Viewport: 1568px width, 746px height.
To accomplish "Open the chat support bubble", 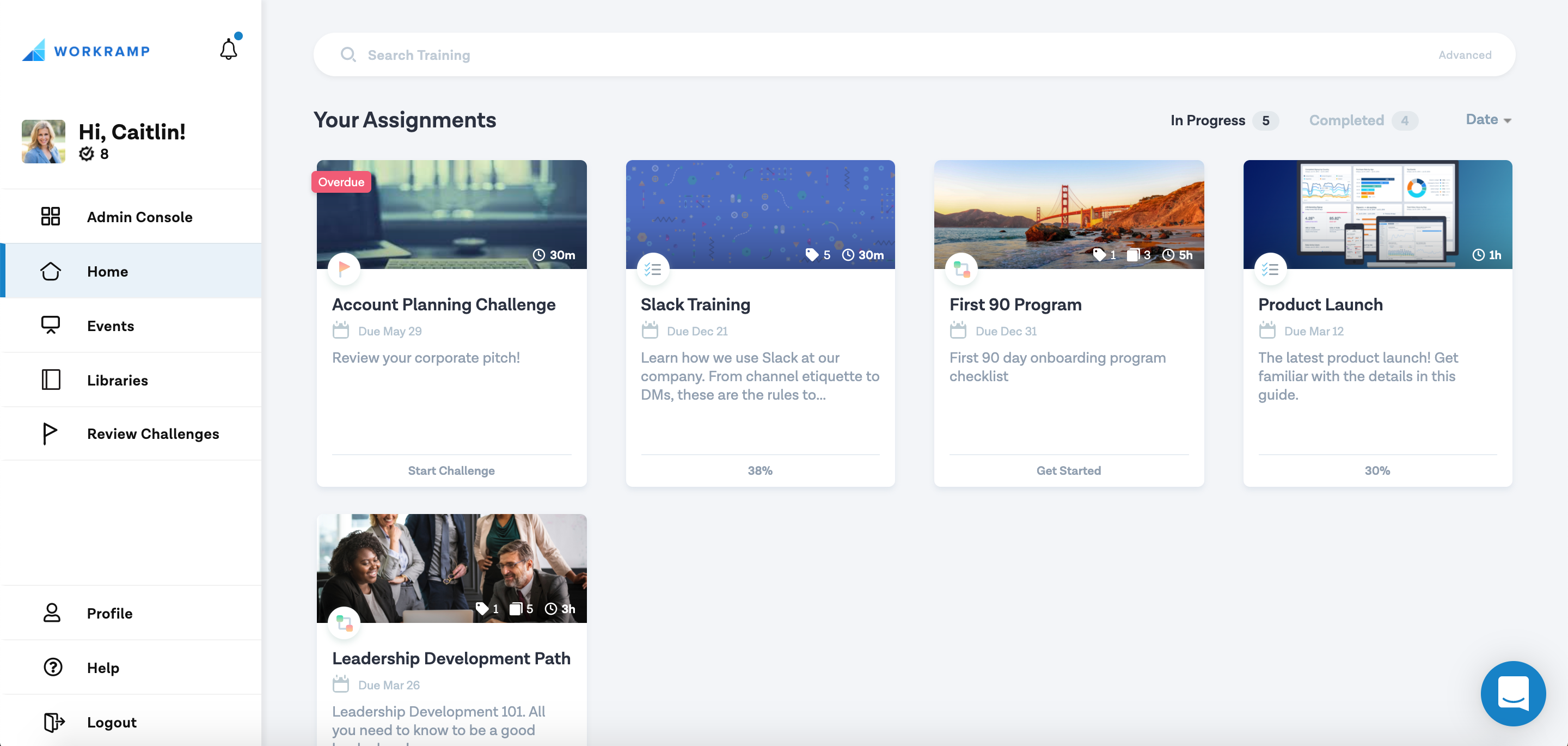I will coord(1512,693).
